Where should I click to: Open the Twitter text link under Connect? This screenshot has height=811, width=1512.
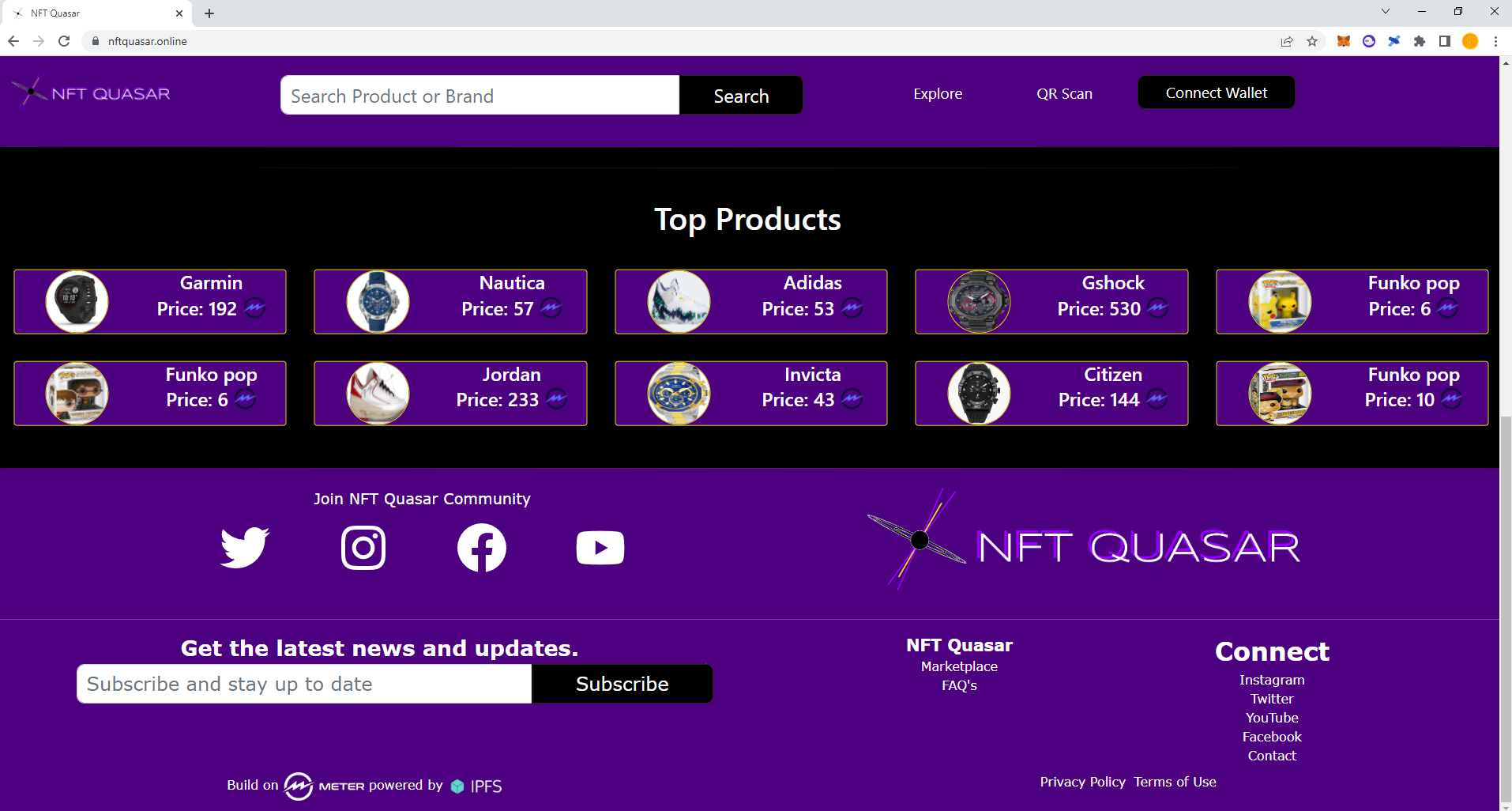point(1272,699)
